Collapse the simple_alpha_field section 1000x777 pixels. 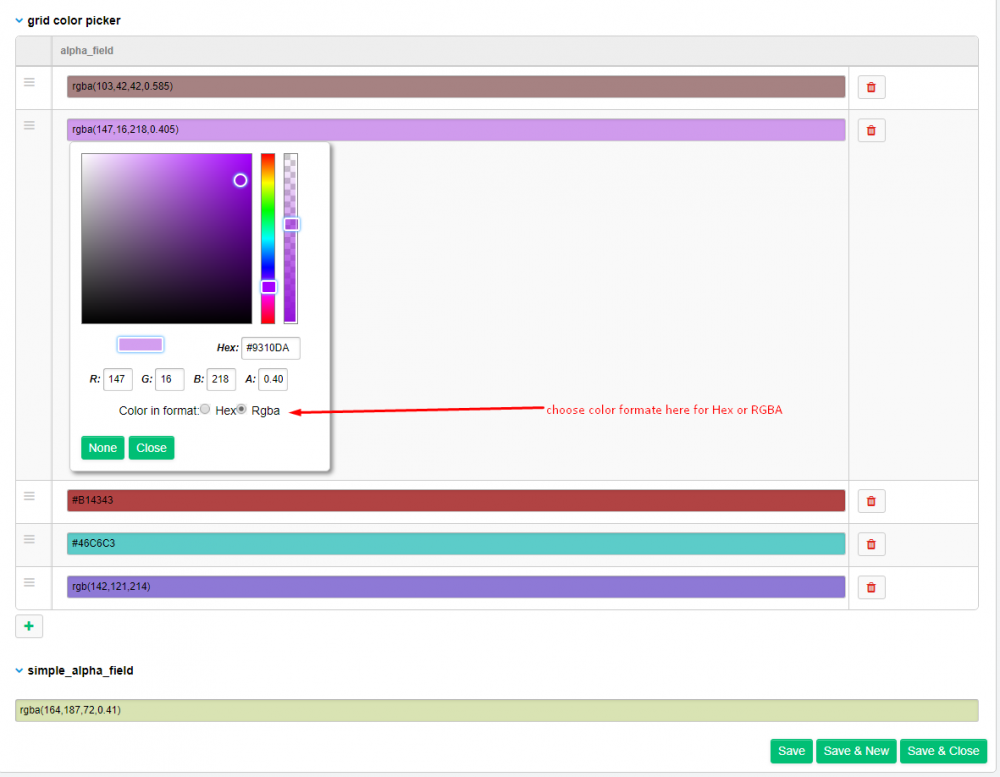pos(19,670)
